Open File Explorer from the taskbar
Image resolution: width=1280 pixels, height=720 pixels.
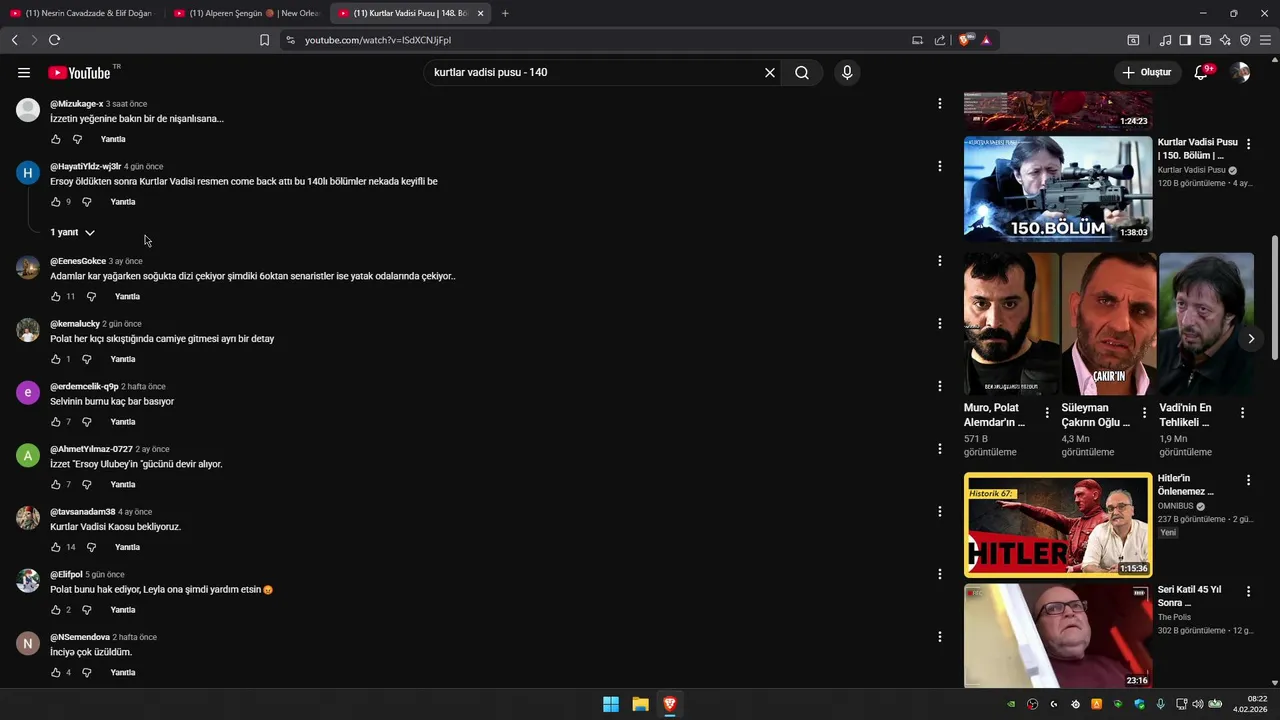(640, 704)
